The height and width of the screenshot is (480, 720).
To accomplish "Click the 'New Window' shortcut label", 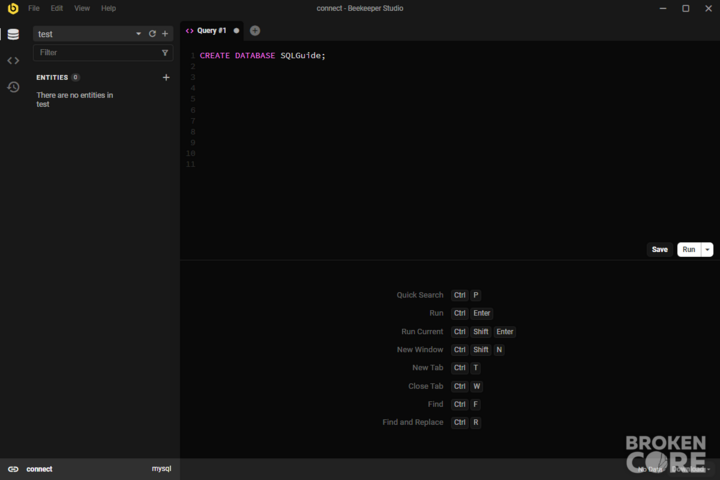I will 420,350.
